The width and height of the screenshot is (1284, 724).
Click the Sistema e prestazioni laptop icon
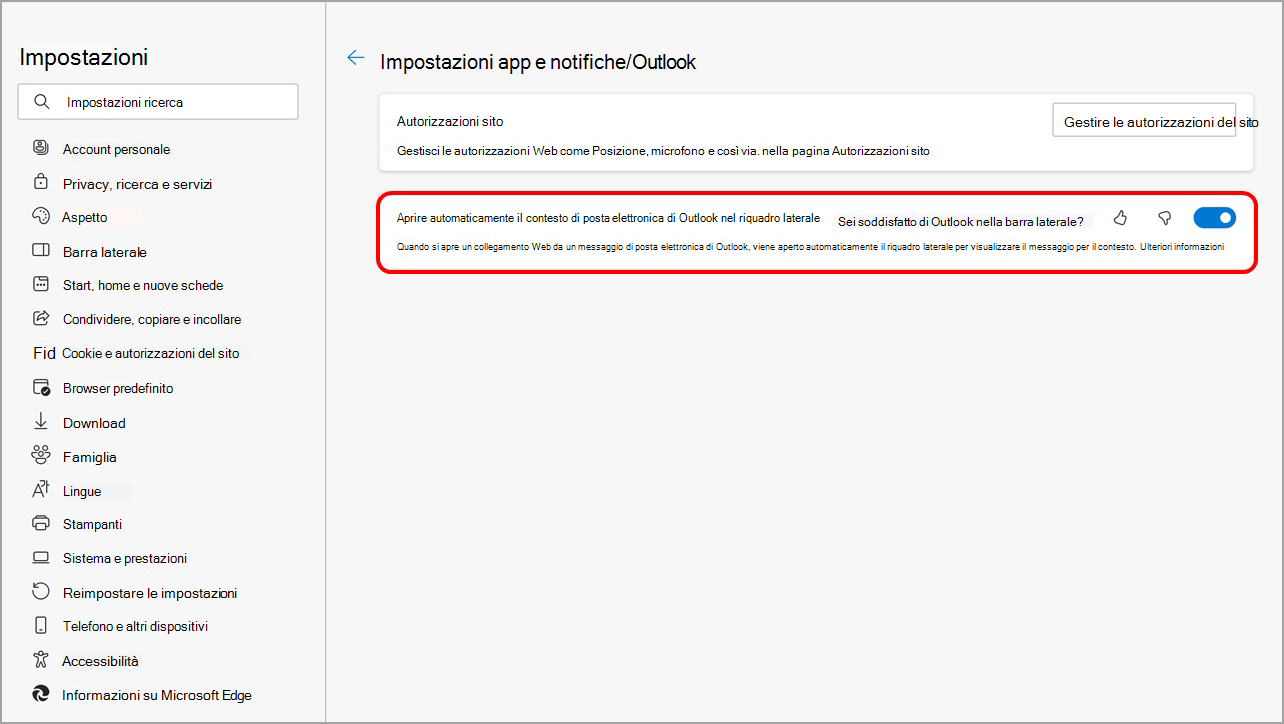pos(41,557)
